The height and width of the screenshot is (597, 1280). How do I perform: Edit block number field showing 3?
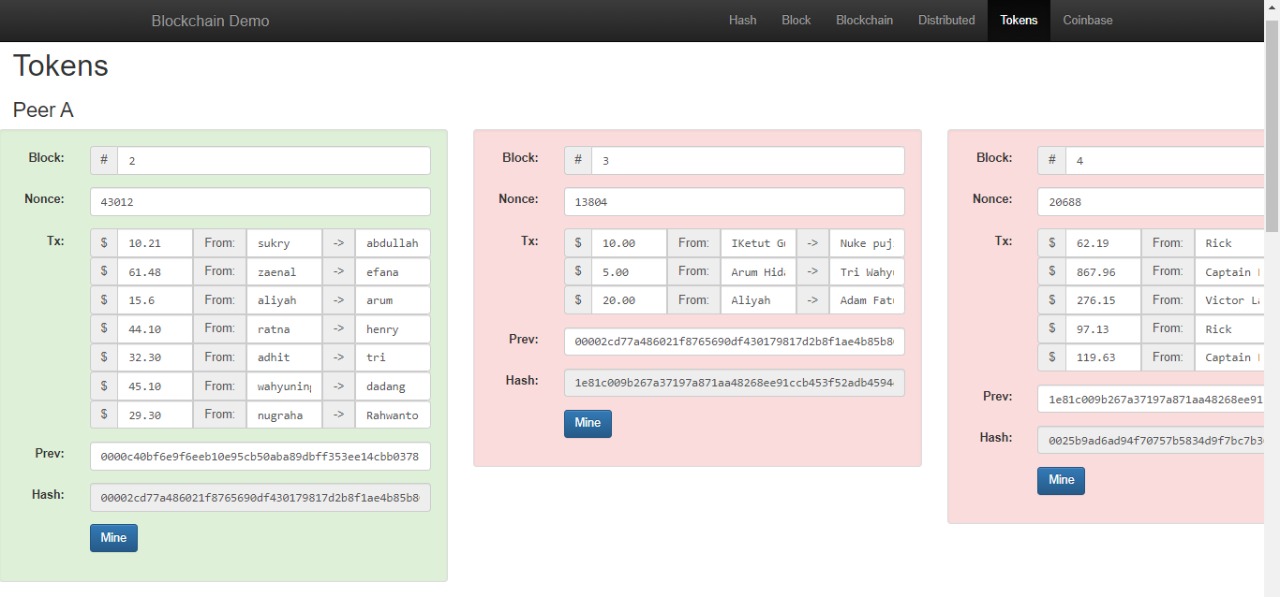(748, 161)
